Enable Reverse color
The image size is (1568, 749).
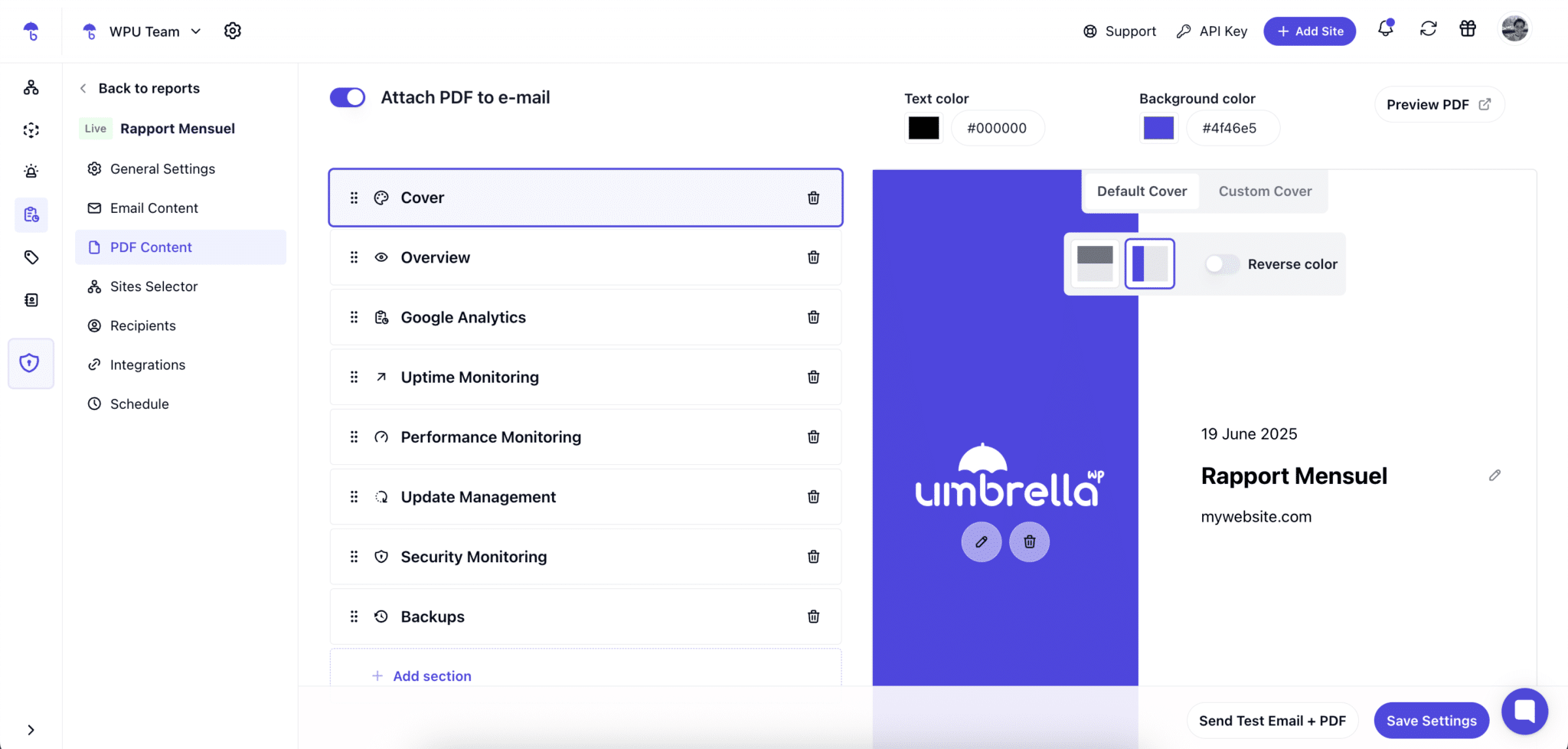coord(1220,263)
